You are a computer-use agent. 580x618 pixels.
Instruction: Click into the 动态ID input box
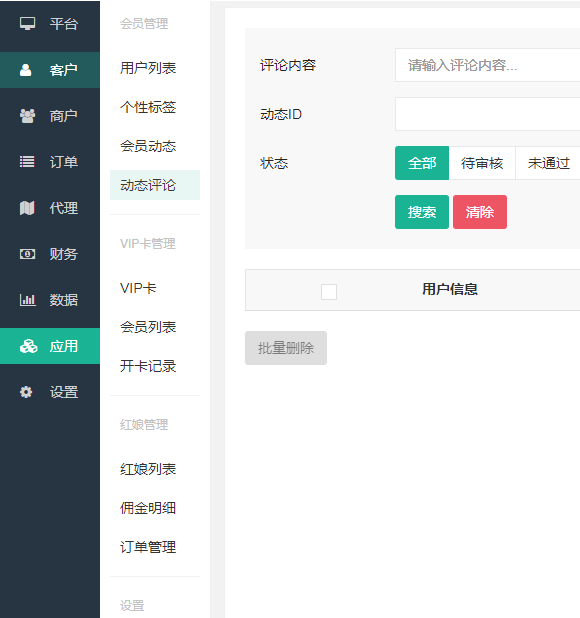[x=487, y=114]
